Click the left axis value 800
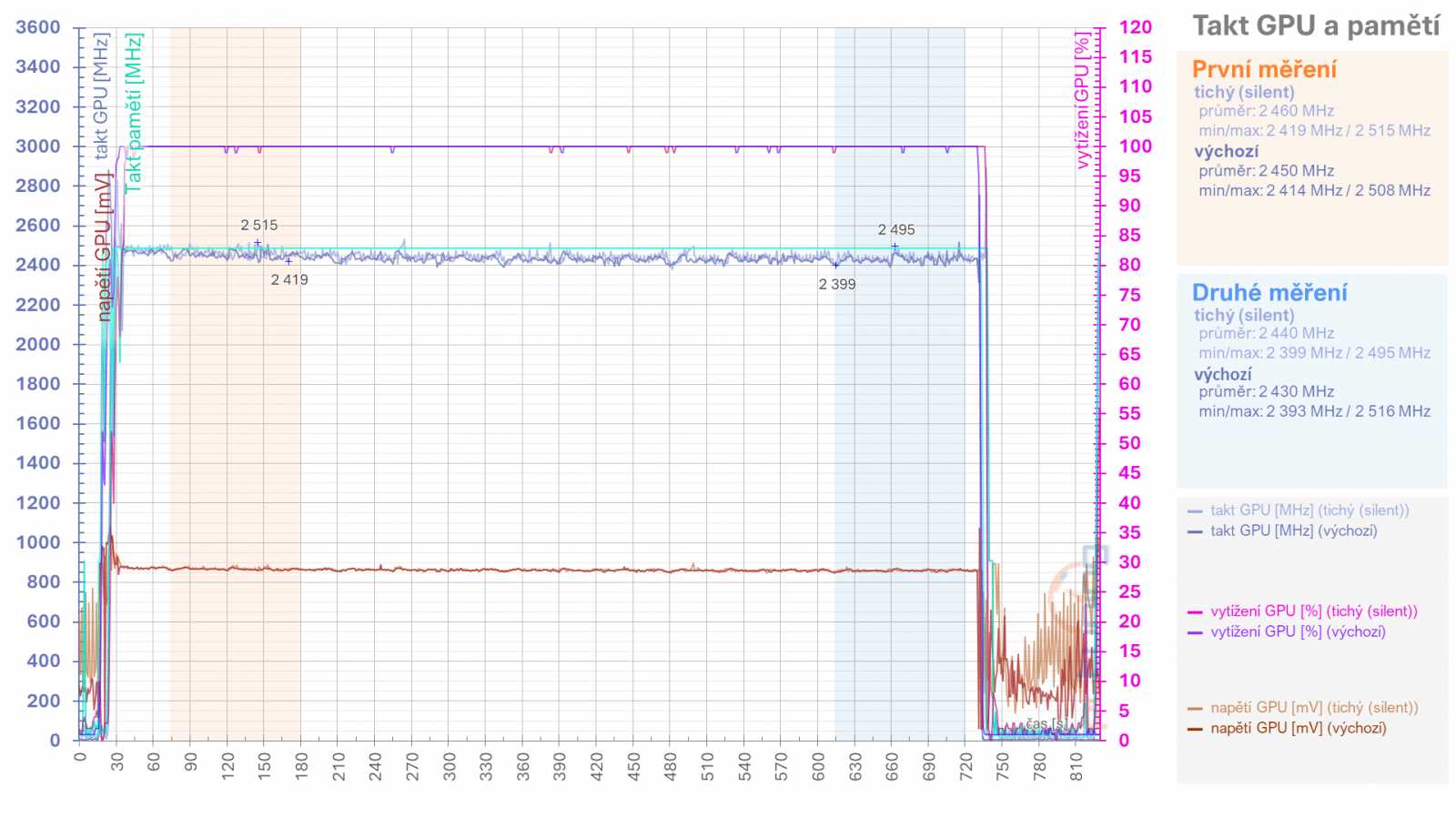The image size is (1456, 818). (44, 581)
